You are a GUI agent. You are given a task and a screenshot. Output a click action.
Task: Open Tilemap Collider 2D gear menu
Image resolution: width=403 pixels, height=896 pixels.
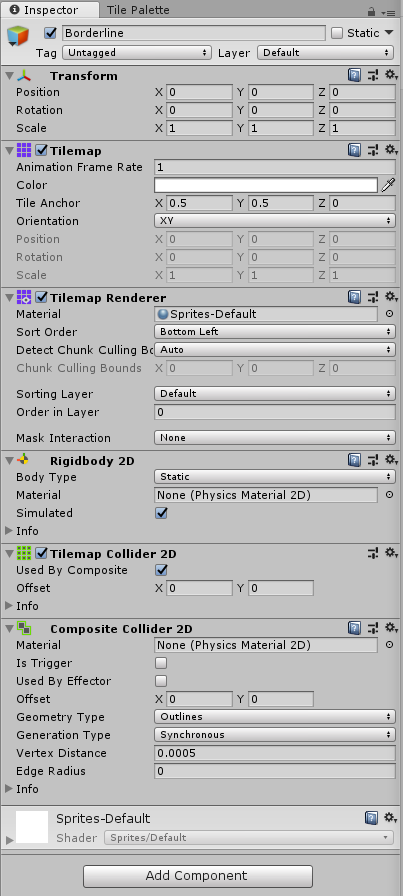click(390, 553)
